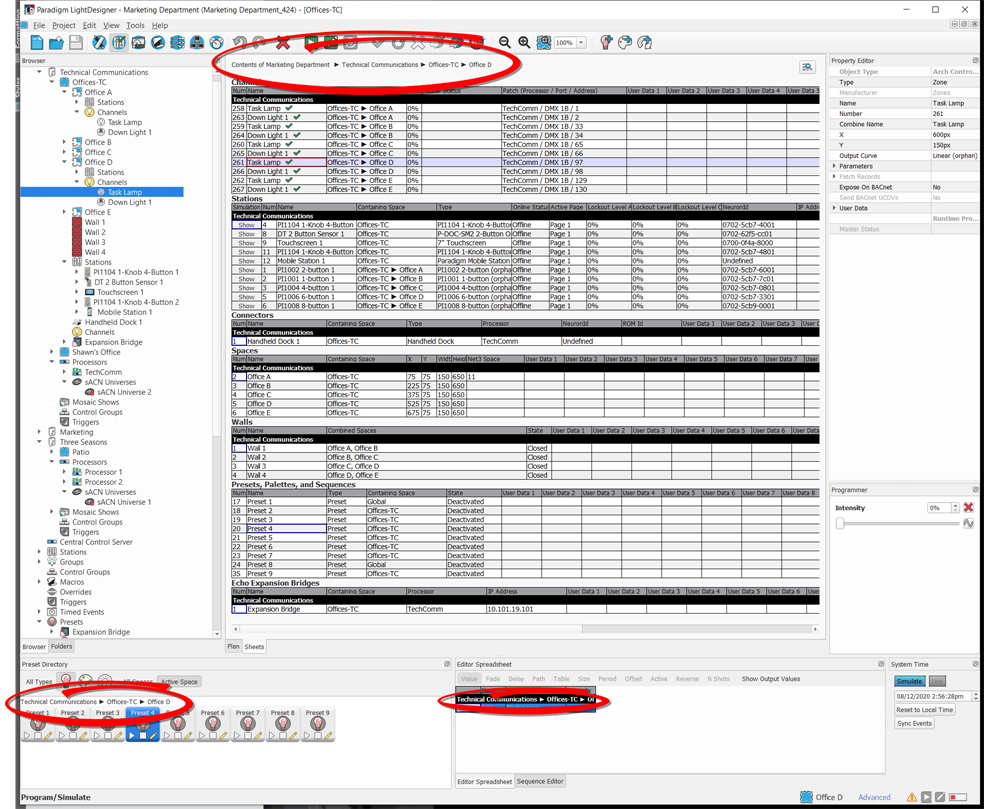Click the Sync Events button
The width and height of the screenshot is (984, 809).
[914, 723]
